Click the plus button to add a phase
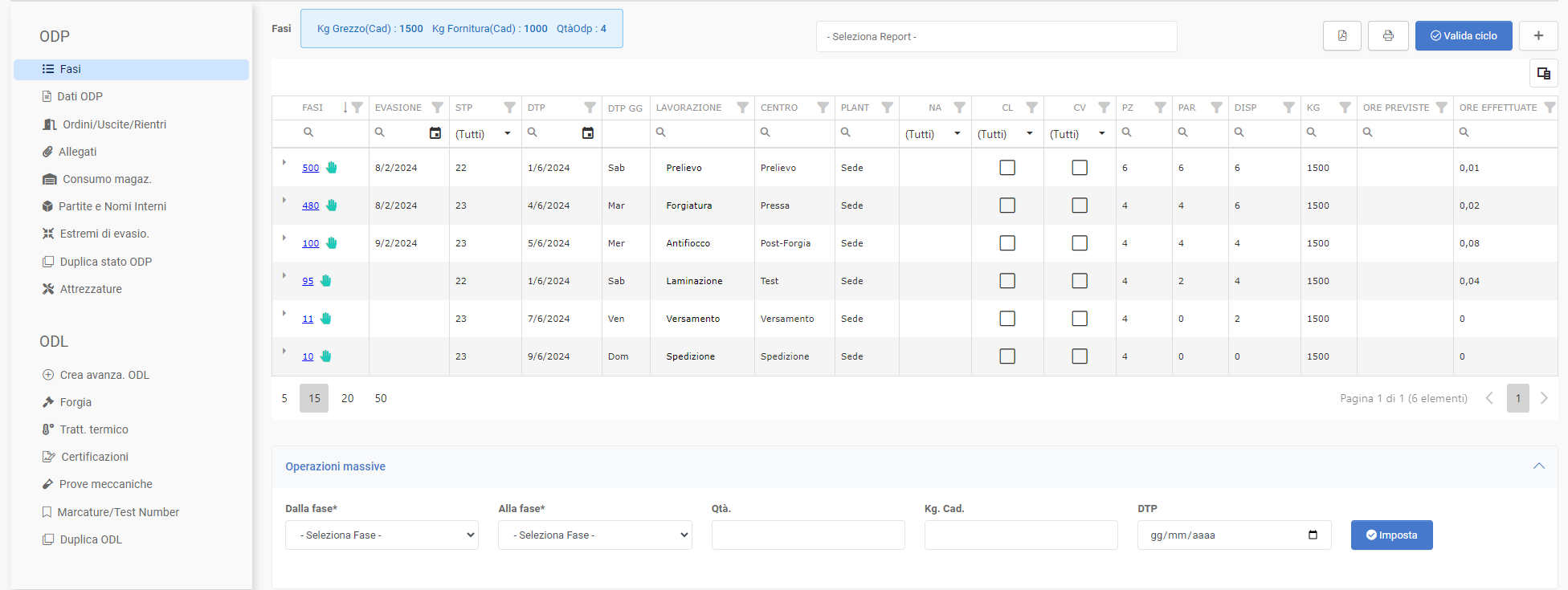Viewport: 1568px width, 590px height. click(x=1538, y=36)
